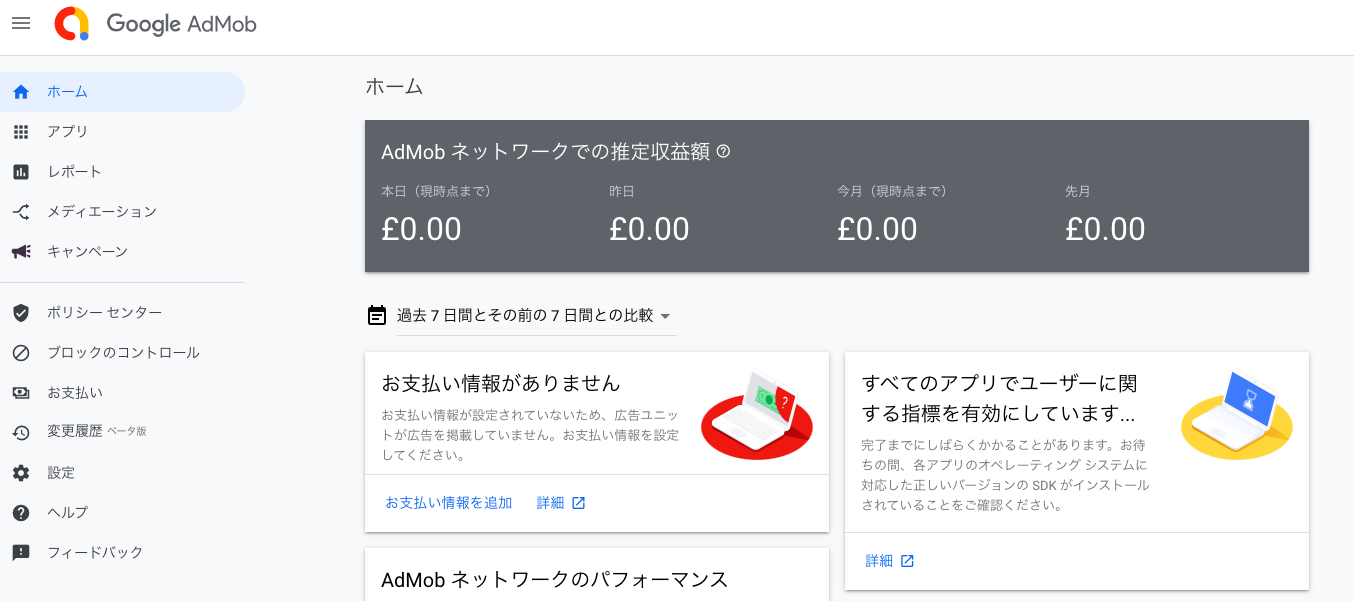Select ホーム in the sidebar
This screenshot has height=601, width=1354.
click(122, 92)
